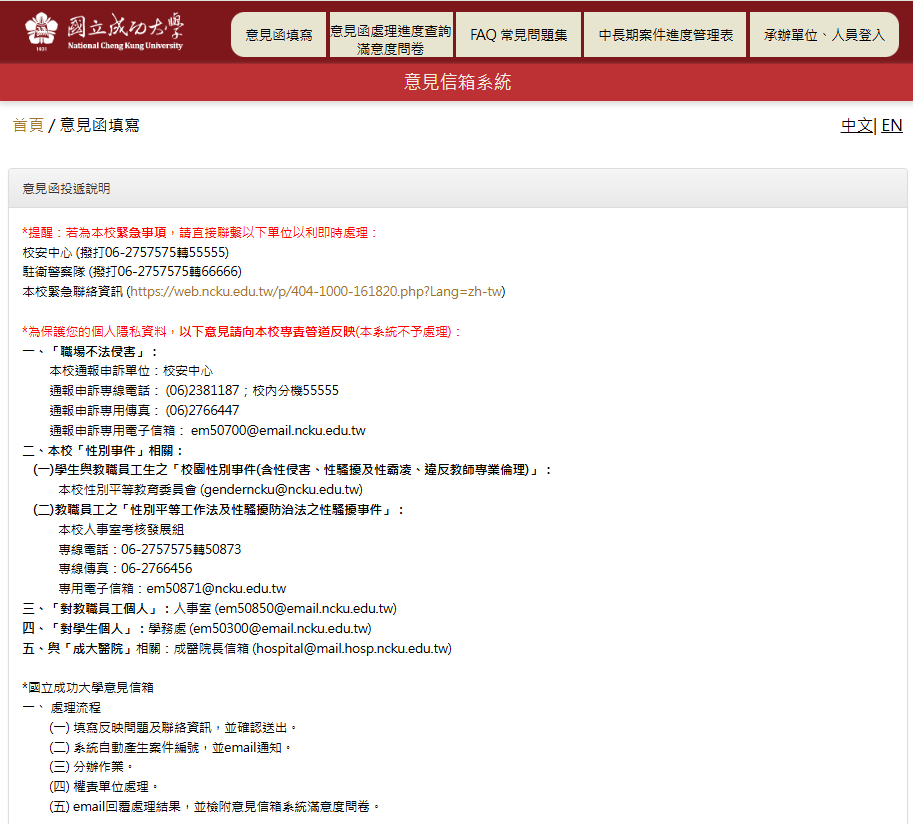Switch language to EN

click(891, 125)
